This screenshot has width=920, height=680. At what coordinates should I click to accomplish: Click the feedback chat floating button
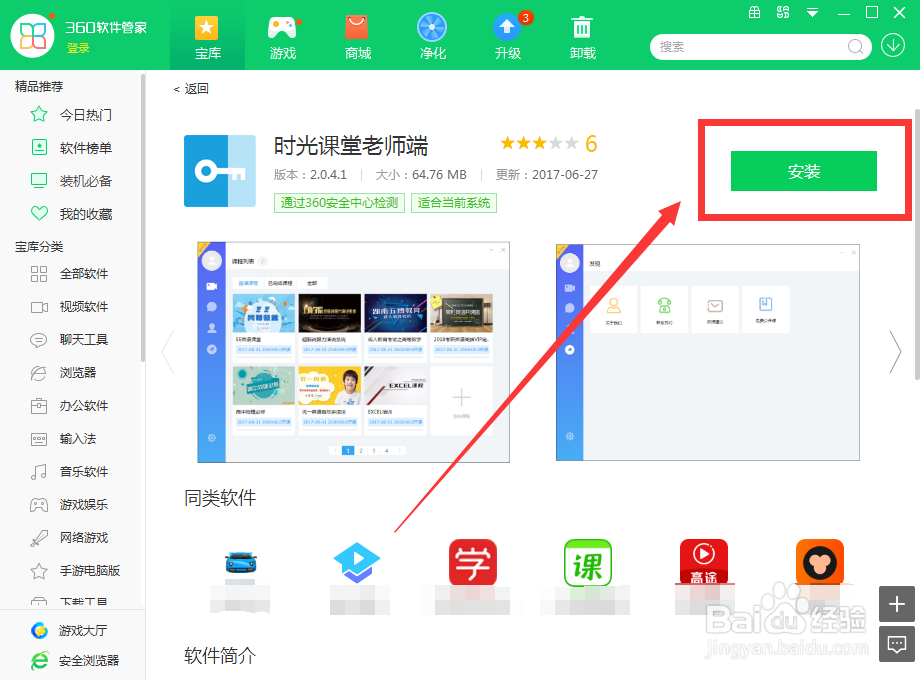(897, 644)
